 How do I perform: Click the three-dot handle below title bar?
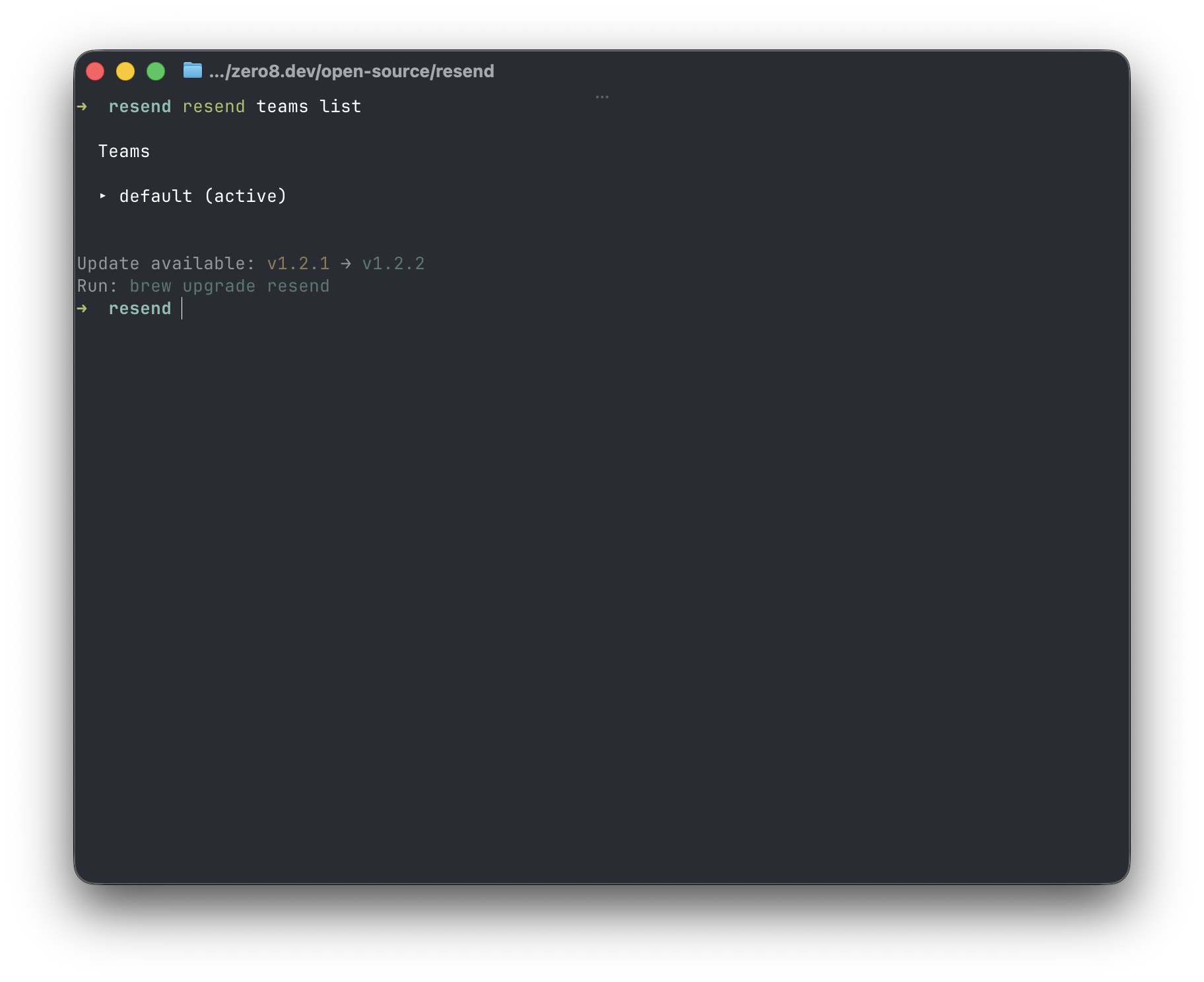[602, 97]
